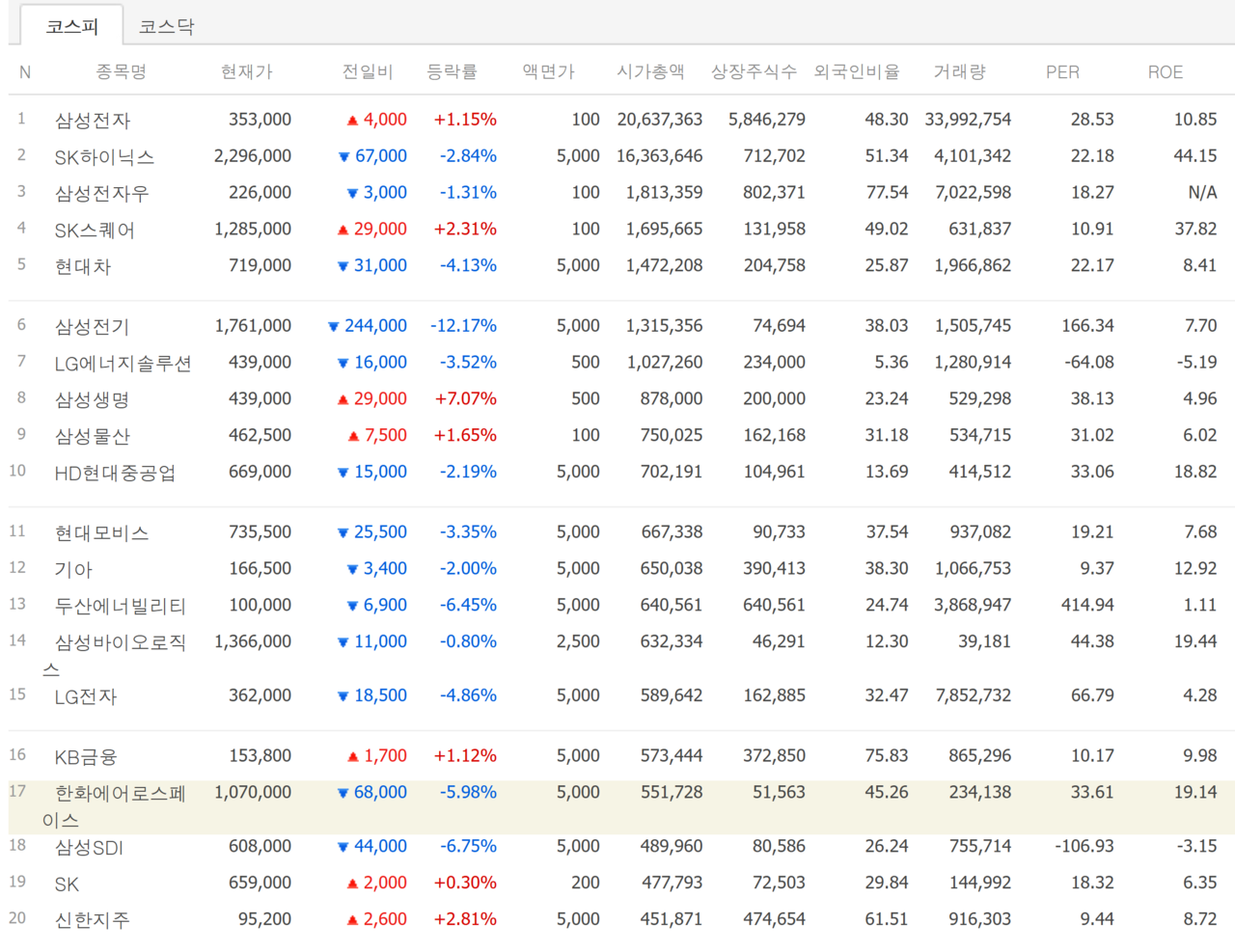Select the 두산에너빌리티 stock link
Image resolution: width=1235 pixels, height=952 pixels.
121,606
